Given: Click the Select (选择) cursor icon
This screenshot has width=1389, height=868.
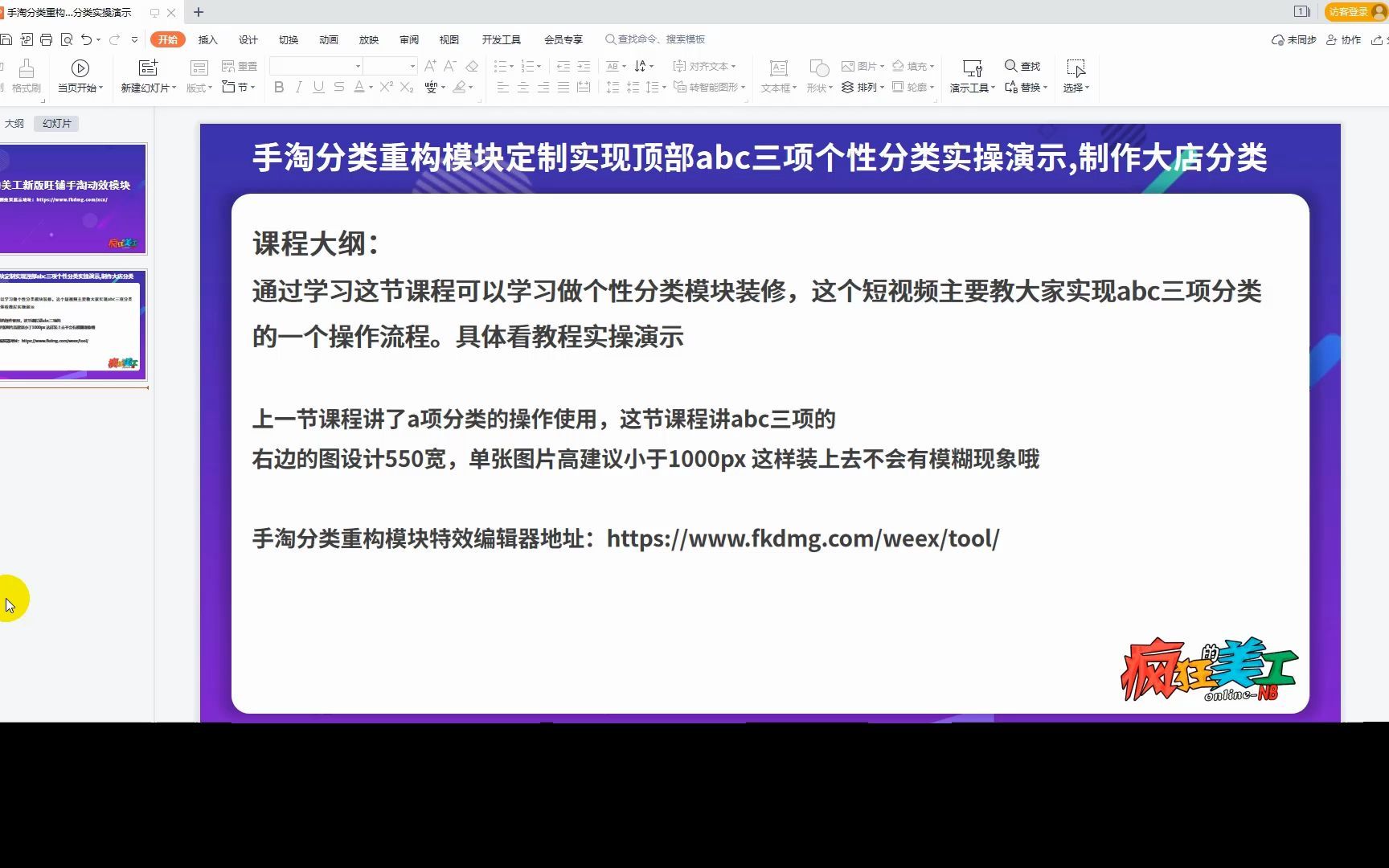Looking at the screenshot, I should [x=1076, y=68].
